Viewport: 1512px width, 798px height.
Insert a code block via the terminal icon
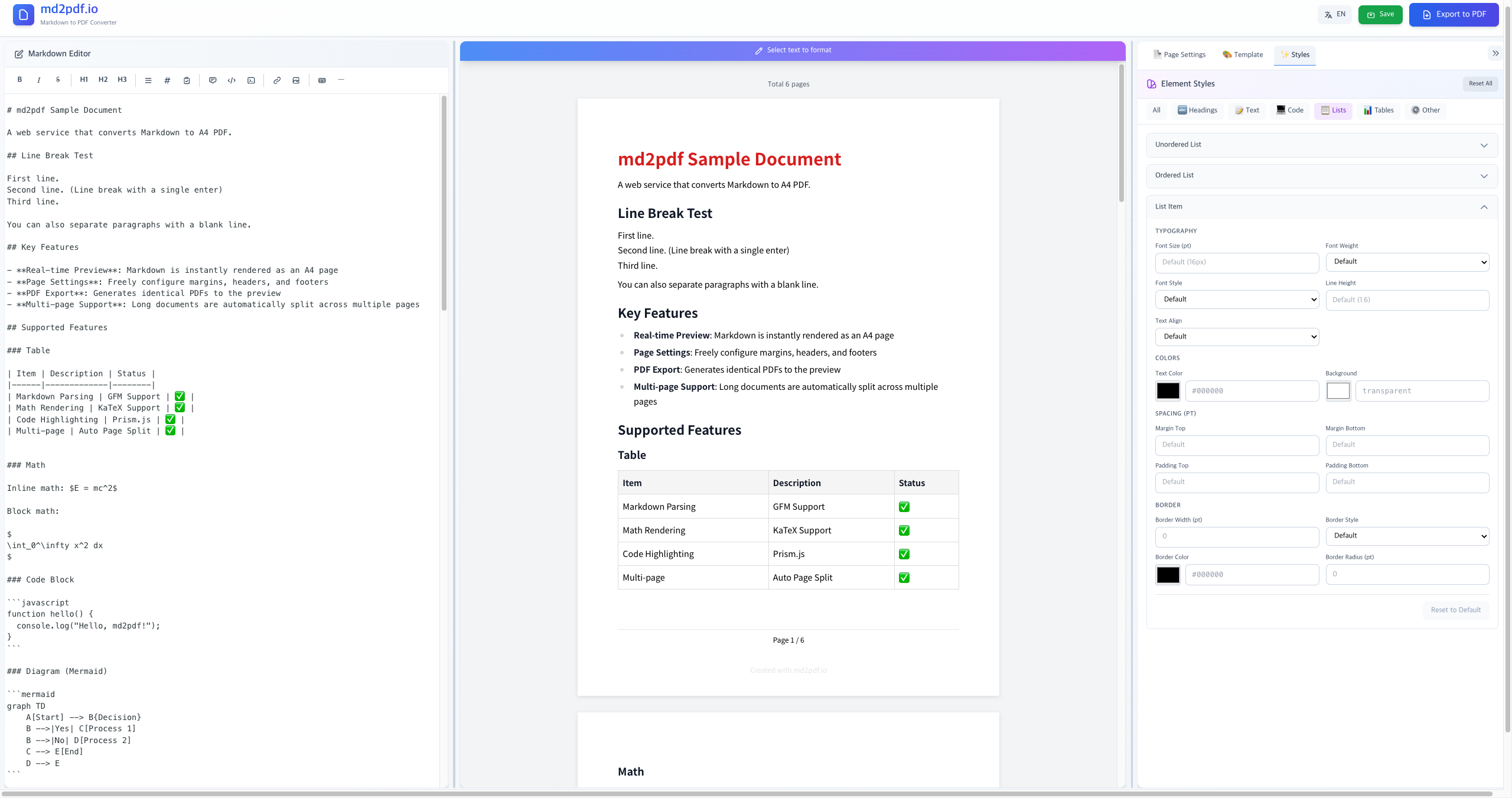pyautogui.click(x=250, y=80)
